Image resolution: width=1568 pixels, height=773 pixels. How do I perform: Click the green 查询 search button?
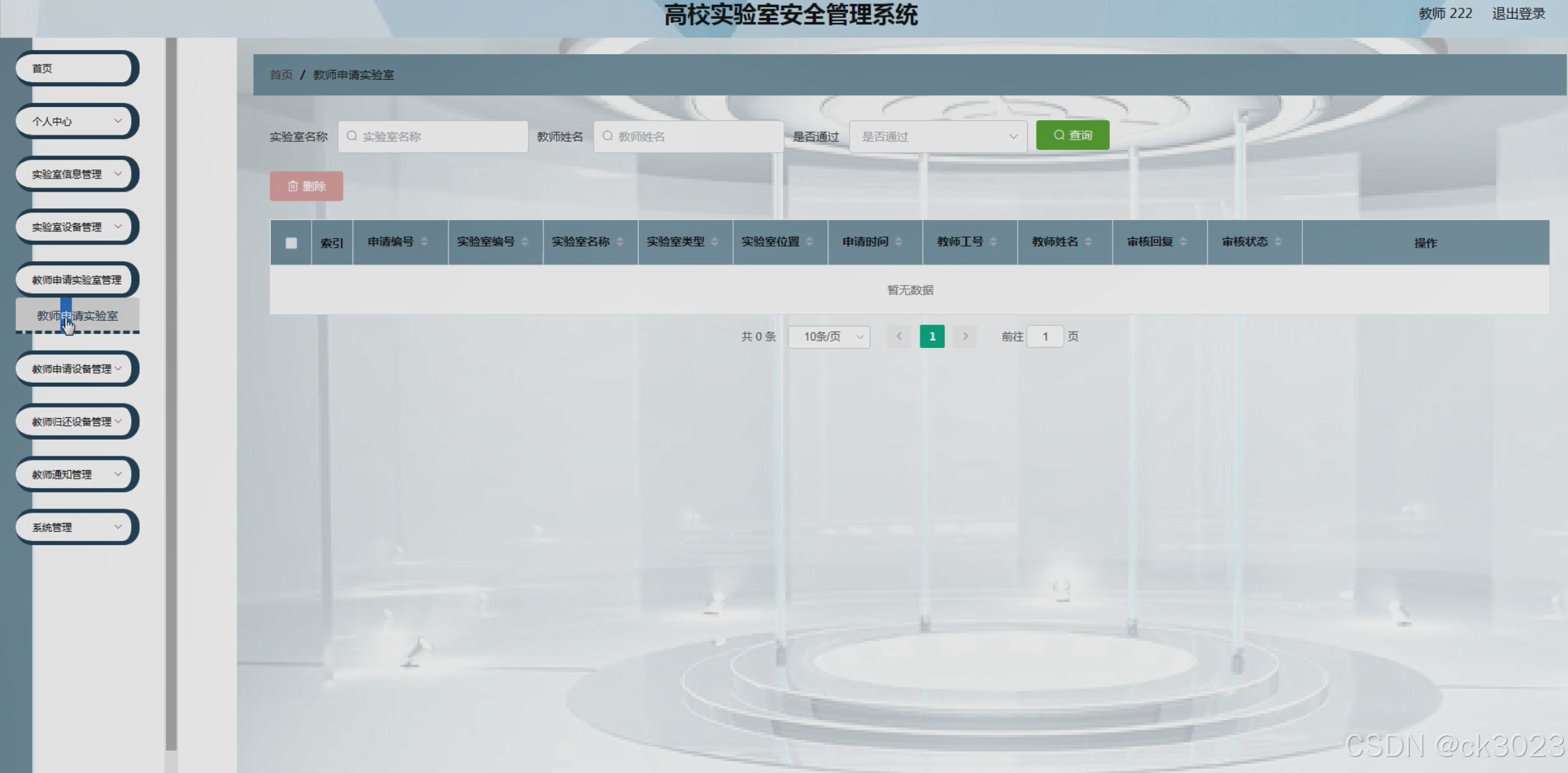click(x=1072, y=135)
